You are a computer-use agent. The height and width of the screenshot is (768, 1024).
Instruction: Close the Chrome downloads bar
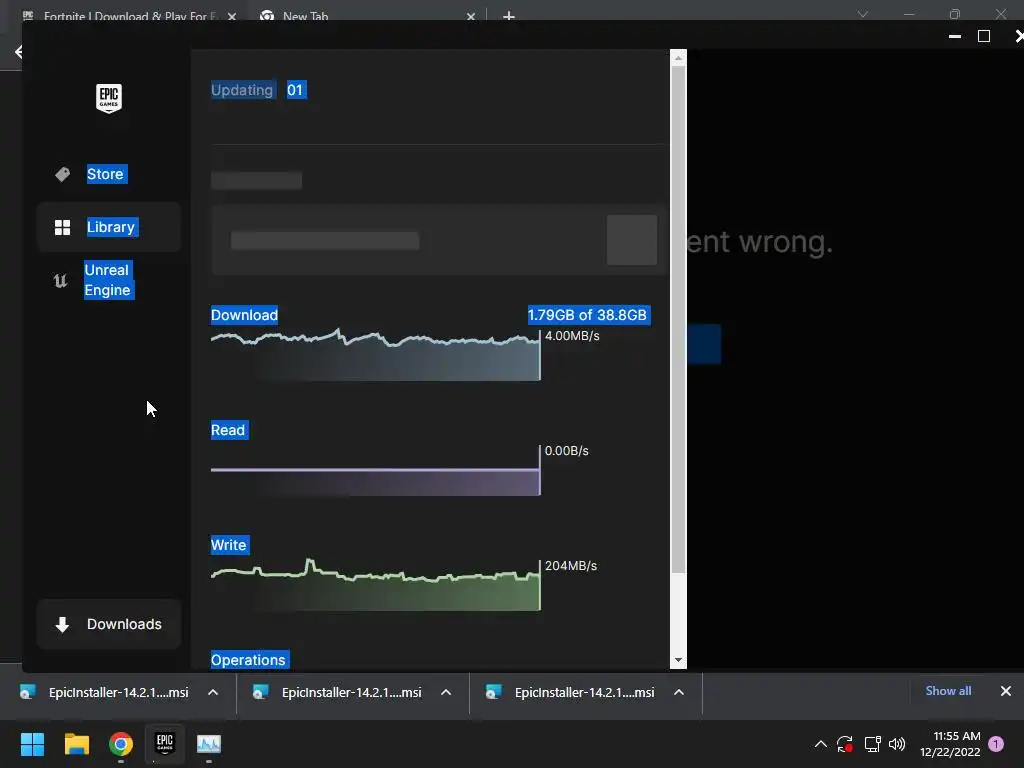tap(1006, 691)
